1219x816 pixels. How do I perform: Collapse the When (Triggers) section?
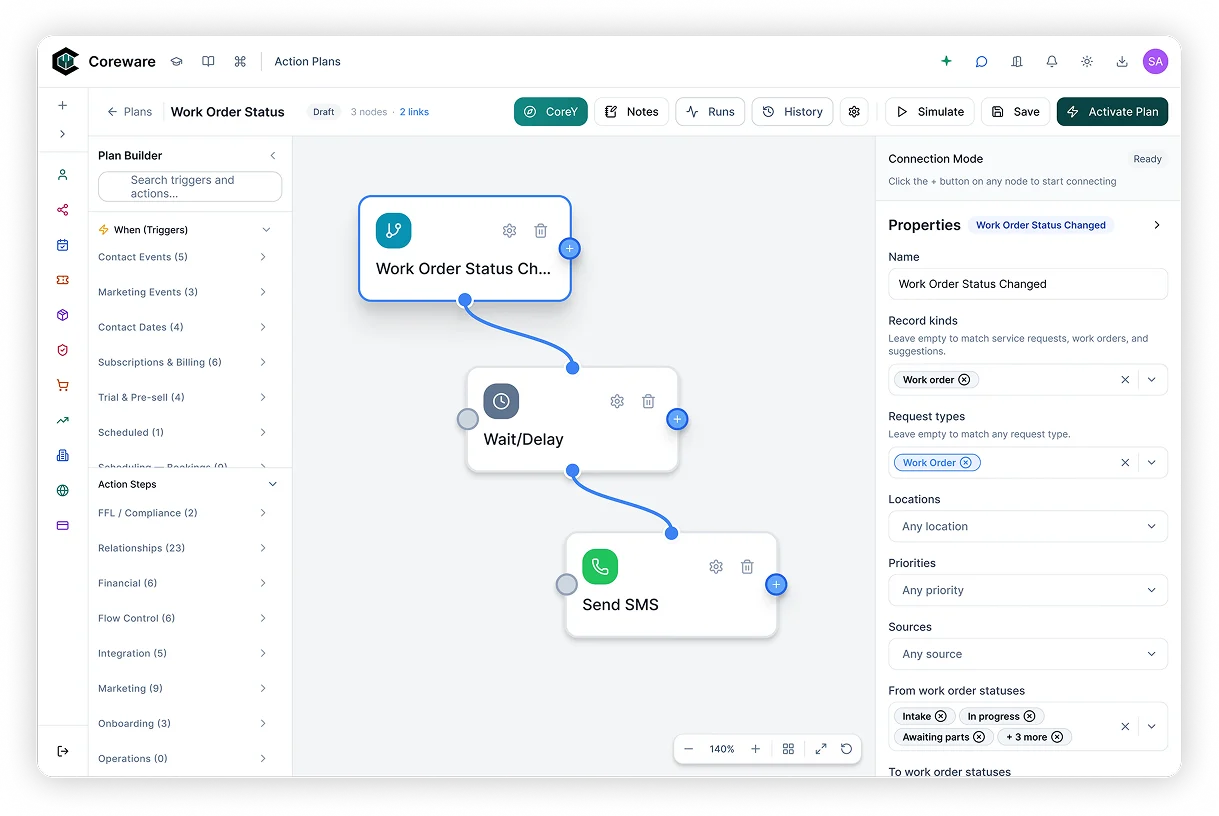[x=266, y=230]
